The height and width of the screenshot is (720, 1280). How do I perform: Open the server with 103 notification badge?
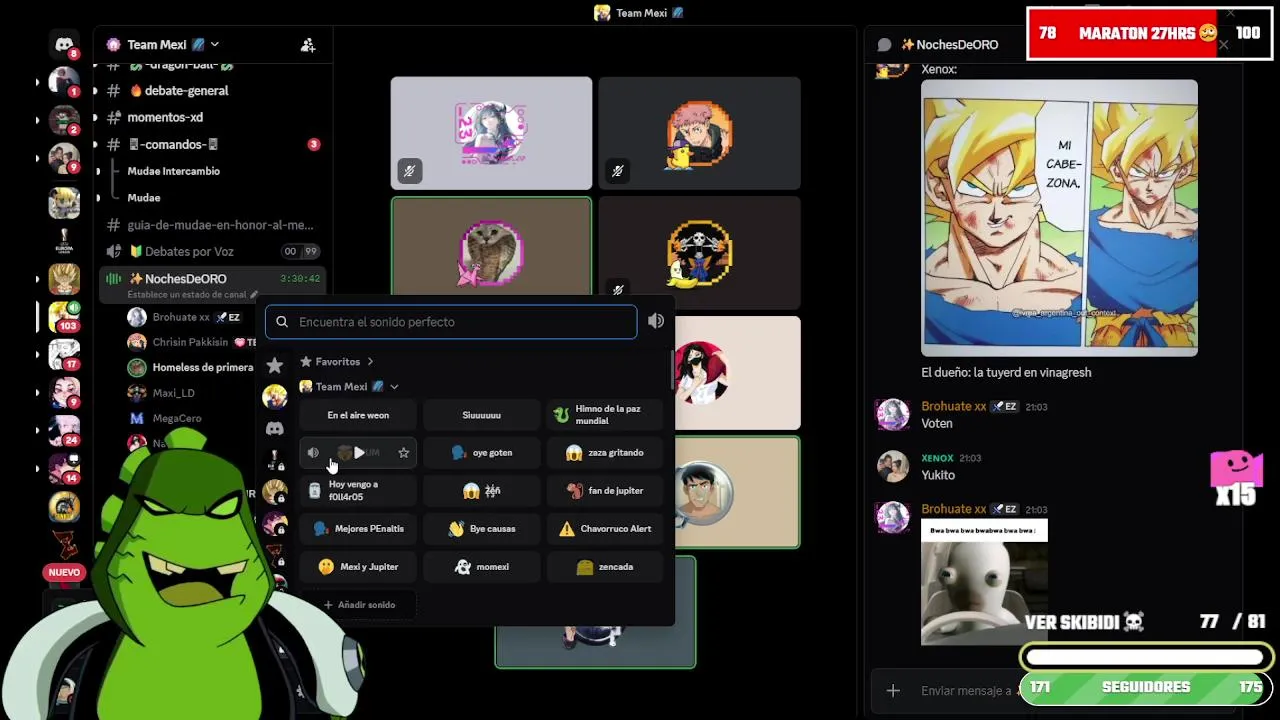pos(64,317)
